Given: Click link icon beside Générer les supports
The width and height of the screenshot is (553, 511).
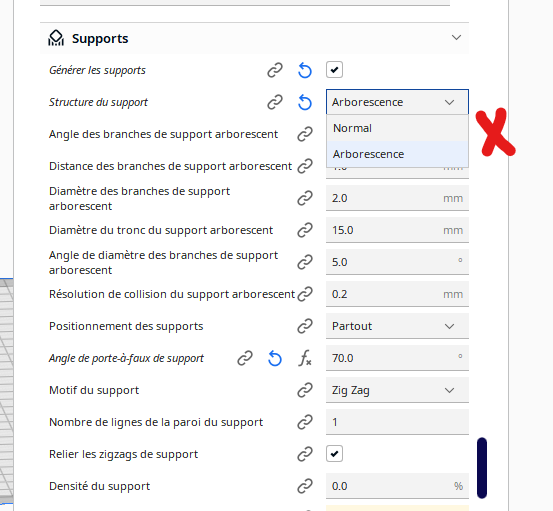Looking at the screenshot, I should point(275,70).
